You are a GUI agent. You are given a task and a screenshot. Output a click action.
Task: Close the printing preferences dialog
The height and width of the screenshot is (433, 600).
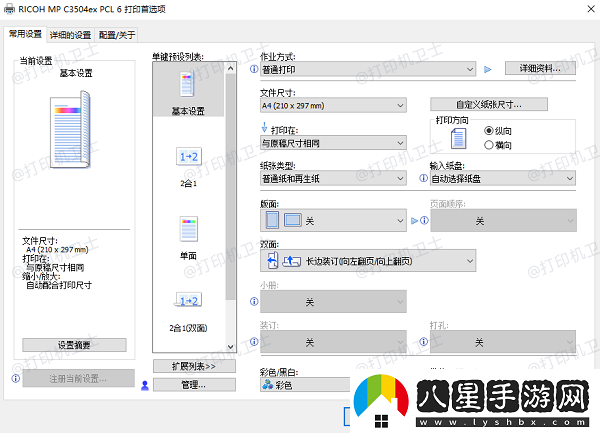(x=591, y=9)
